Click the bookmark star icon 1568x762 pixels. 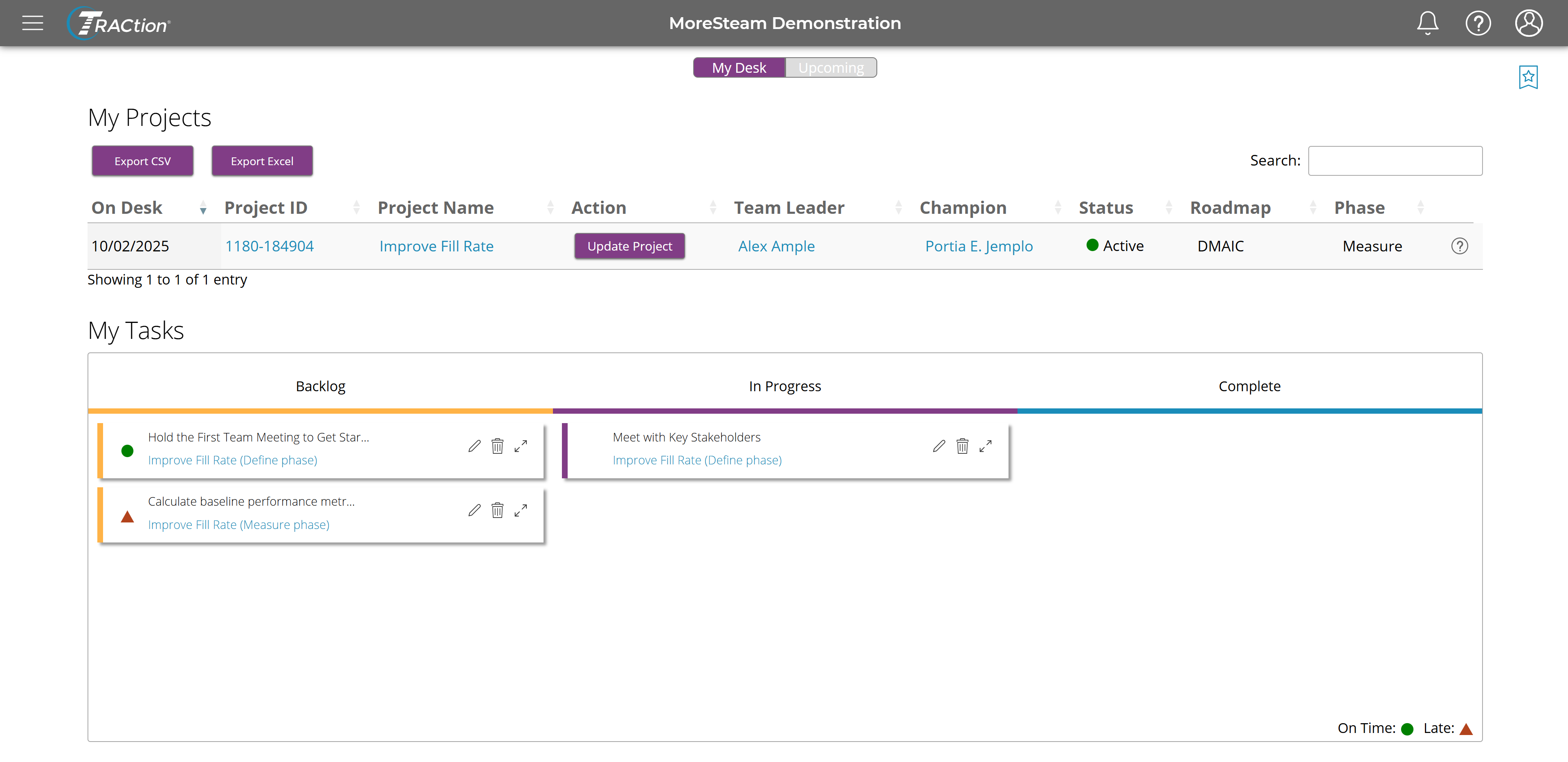pos(1527,77)
